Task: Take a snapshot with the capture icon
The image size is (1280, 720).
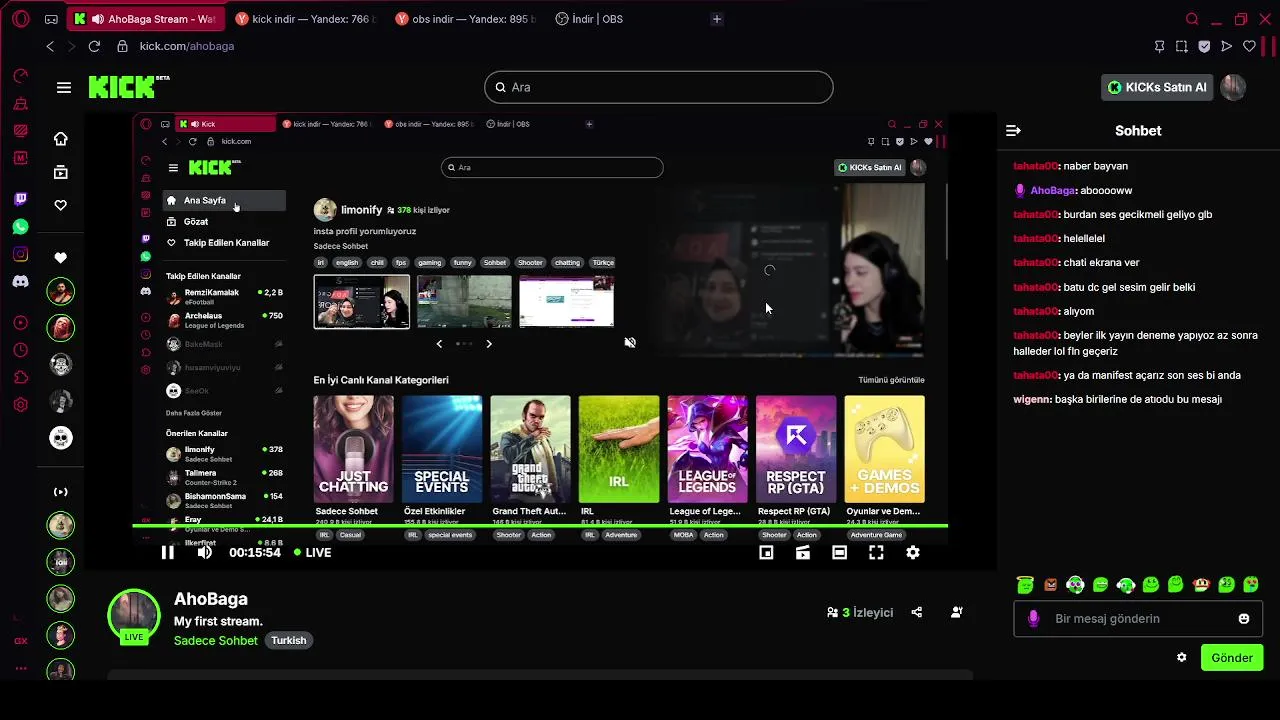Action: tap(1181, 46)
